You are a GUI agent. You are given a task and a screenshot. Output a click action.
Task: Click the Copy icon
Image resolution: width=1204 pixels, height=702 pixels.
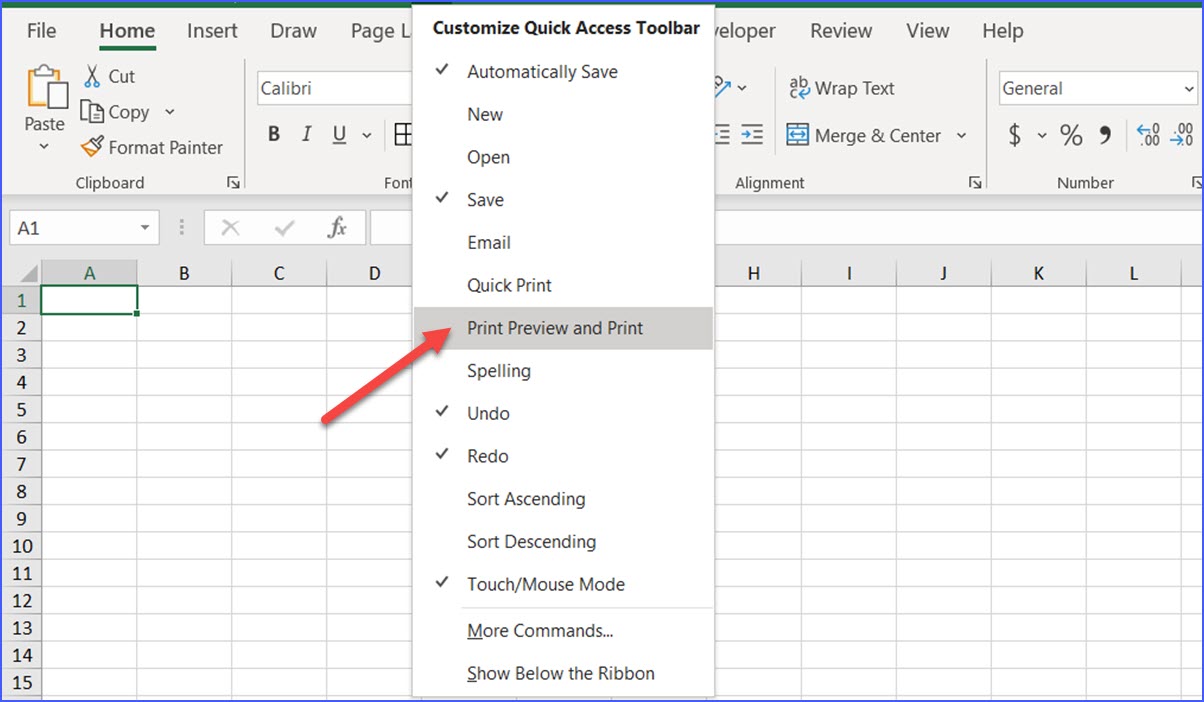click(x=92, y=112)
